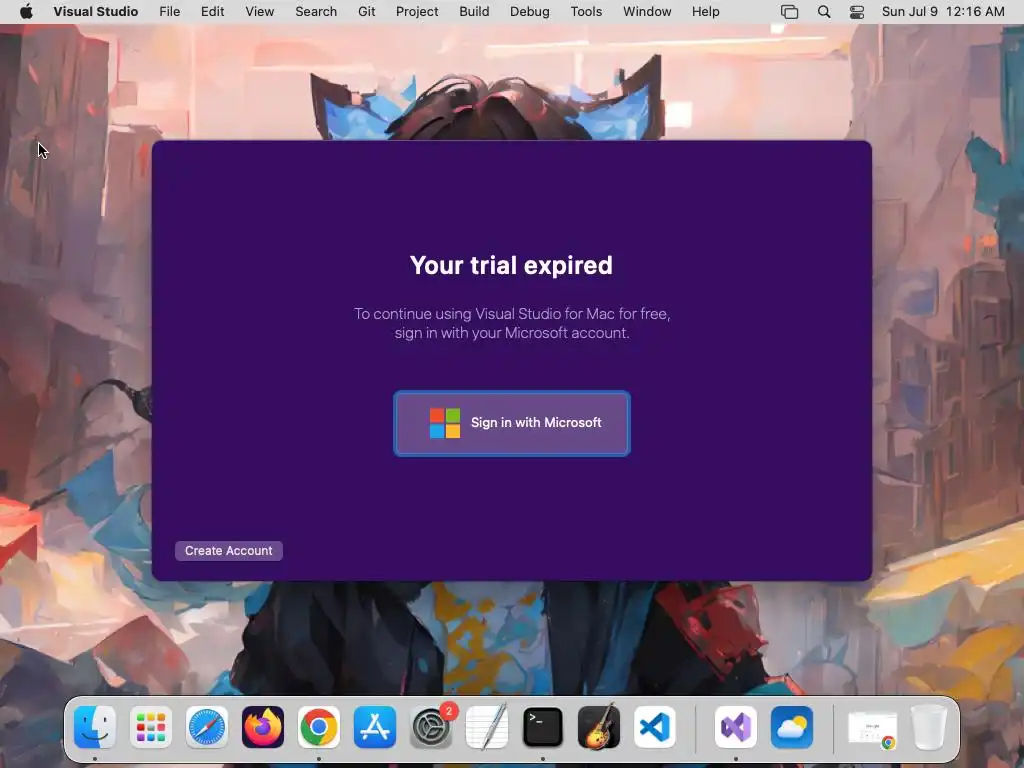Launch Safari from the dock
Image resolution: width=1024 pixels, height=768 pixels.
pyautogui.click(x=207, y=727)
